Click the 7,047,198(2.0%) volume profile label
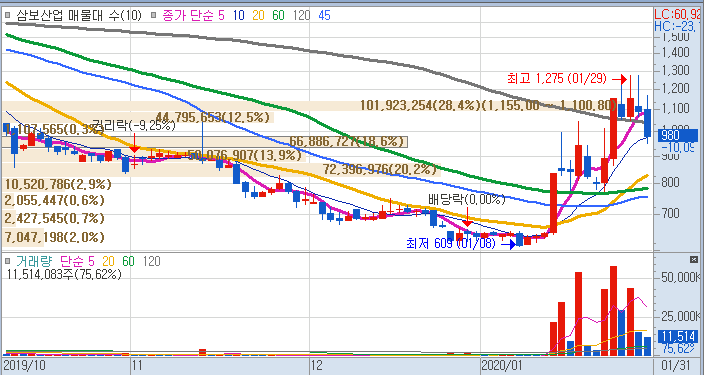The width and height of the screenshot is (704, 375). pos(54,237)
